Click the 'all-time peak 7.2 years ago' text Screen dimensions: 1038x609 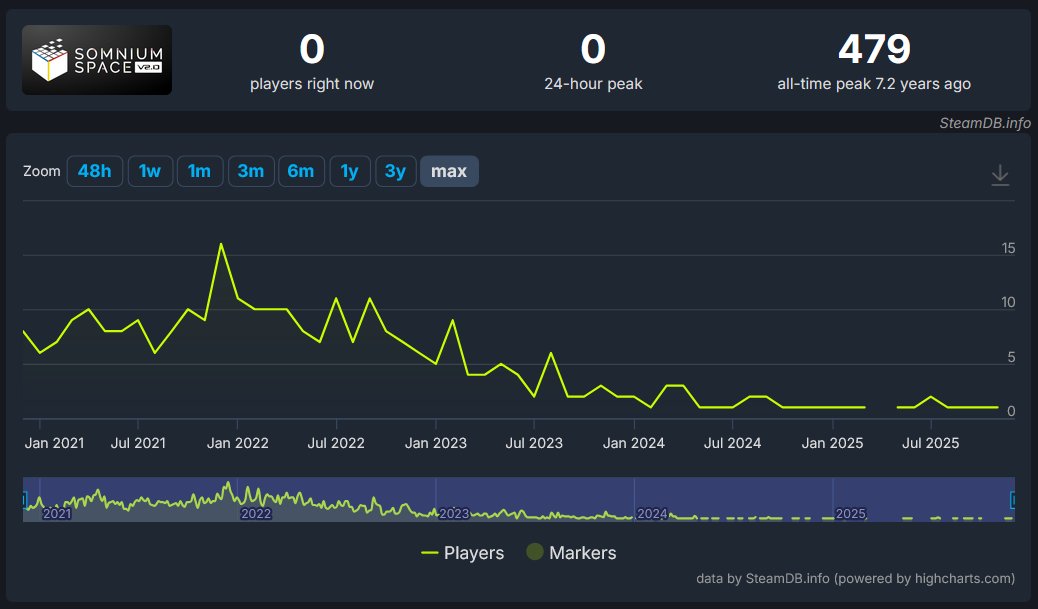tap(874, 84)
